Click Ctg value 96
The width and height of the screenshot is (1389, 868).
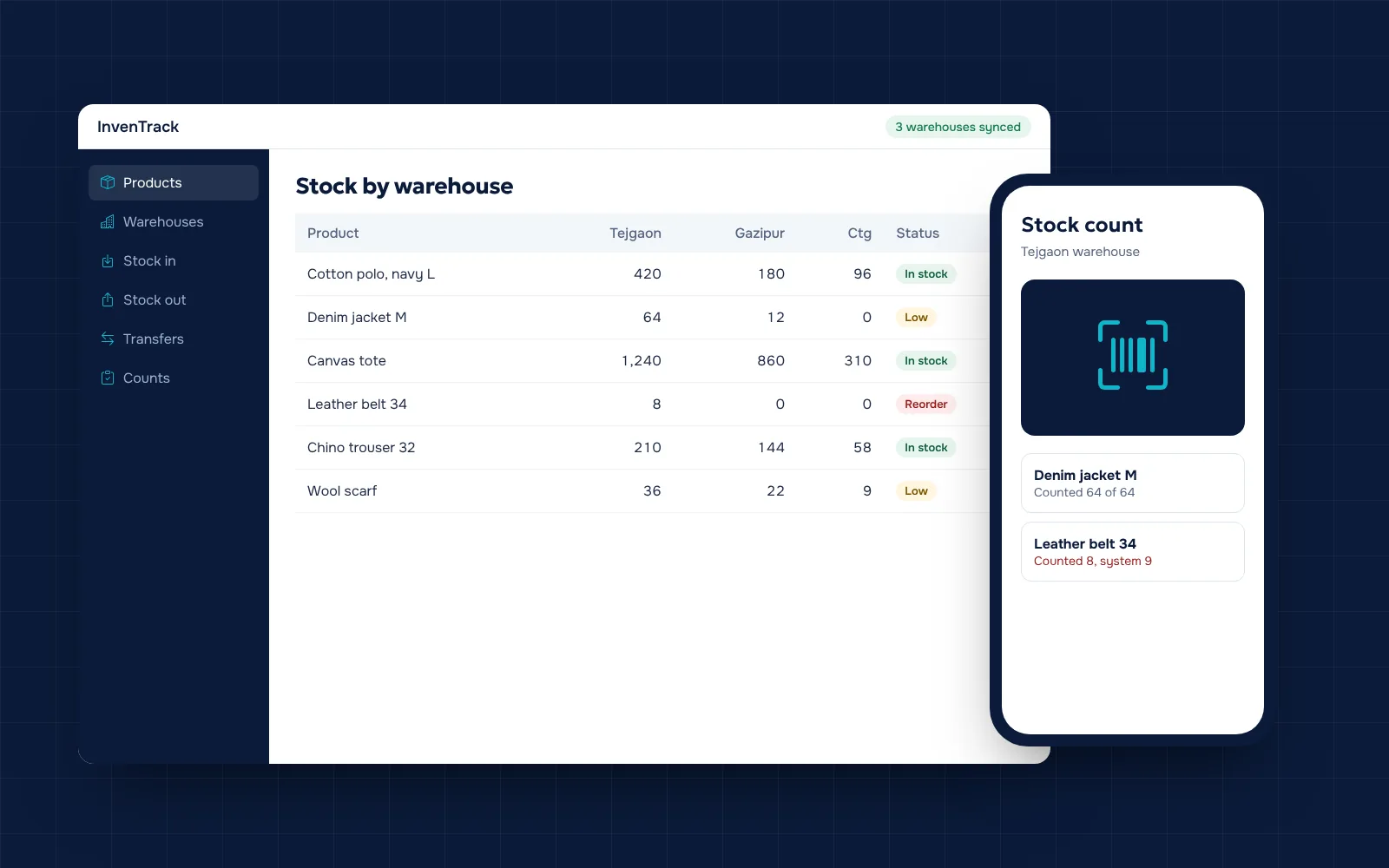click(862, 273)
